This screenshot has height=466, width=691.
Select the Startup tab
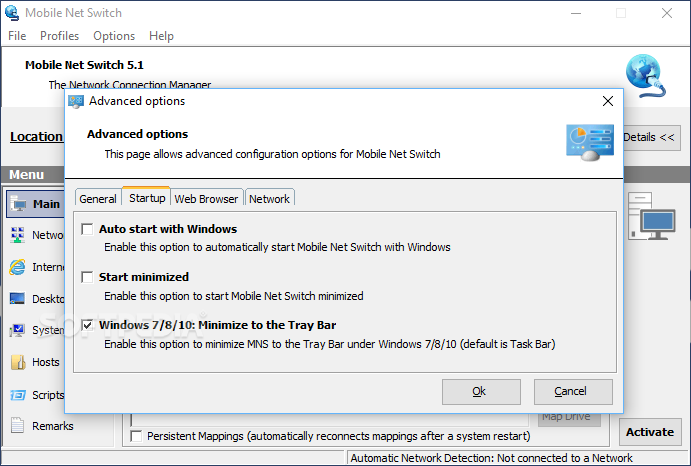tap(147, 198)
